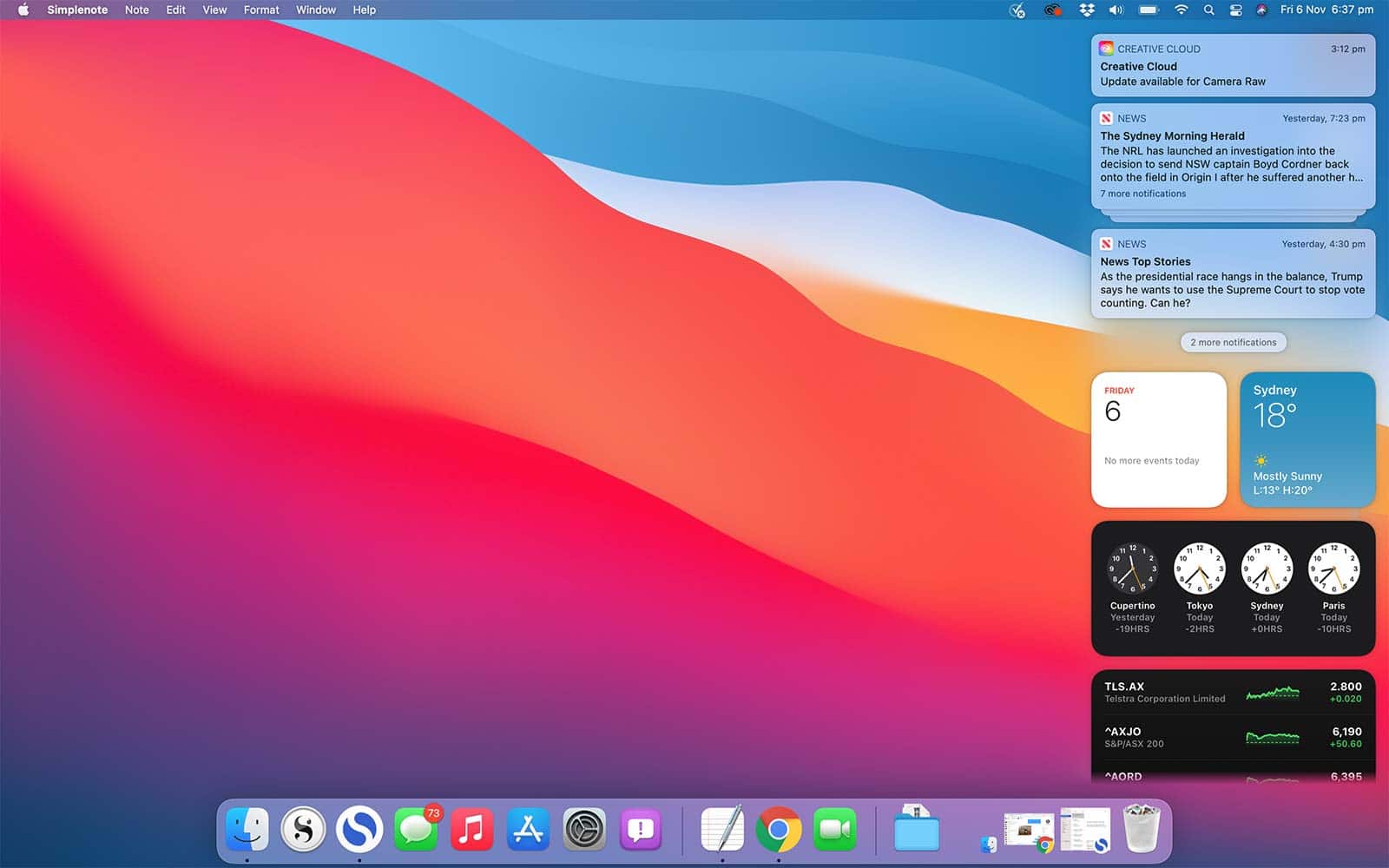This screenshot has width=1389, height=868.
Task: Open Wi-Fi status menu
Action: point(1181,10)
